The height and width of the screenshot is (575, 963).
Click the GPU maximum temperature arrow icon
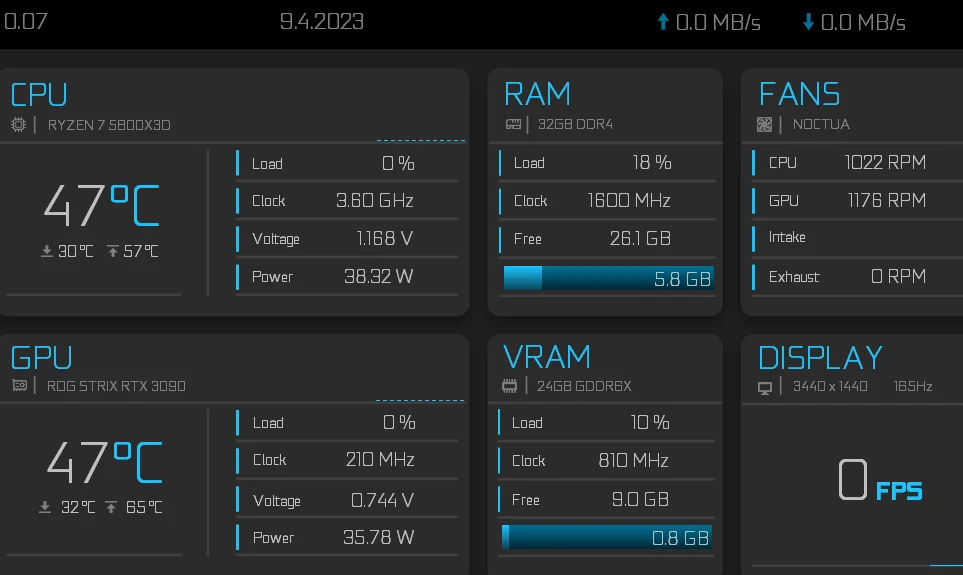111,507
